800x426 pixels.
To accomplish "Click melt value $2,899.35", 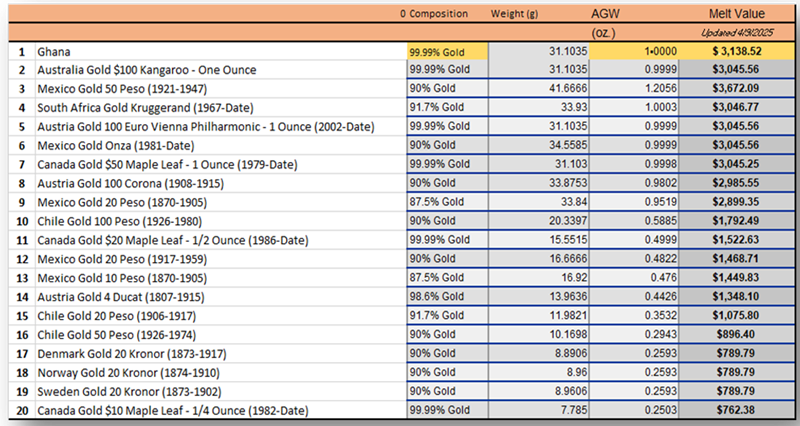I will [737, 202].
